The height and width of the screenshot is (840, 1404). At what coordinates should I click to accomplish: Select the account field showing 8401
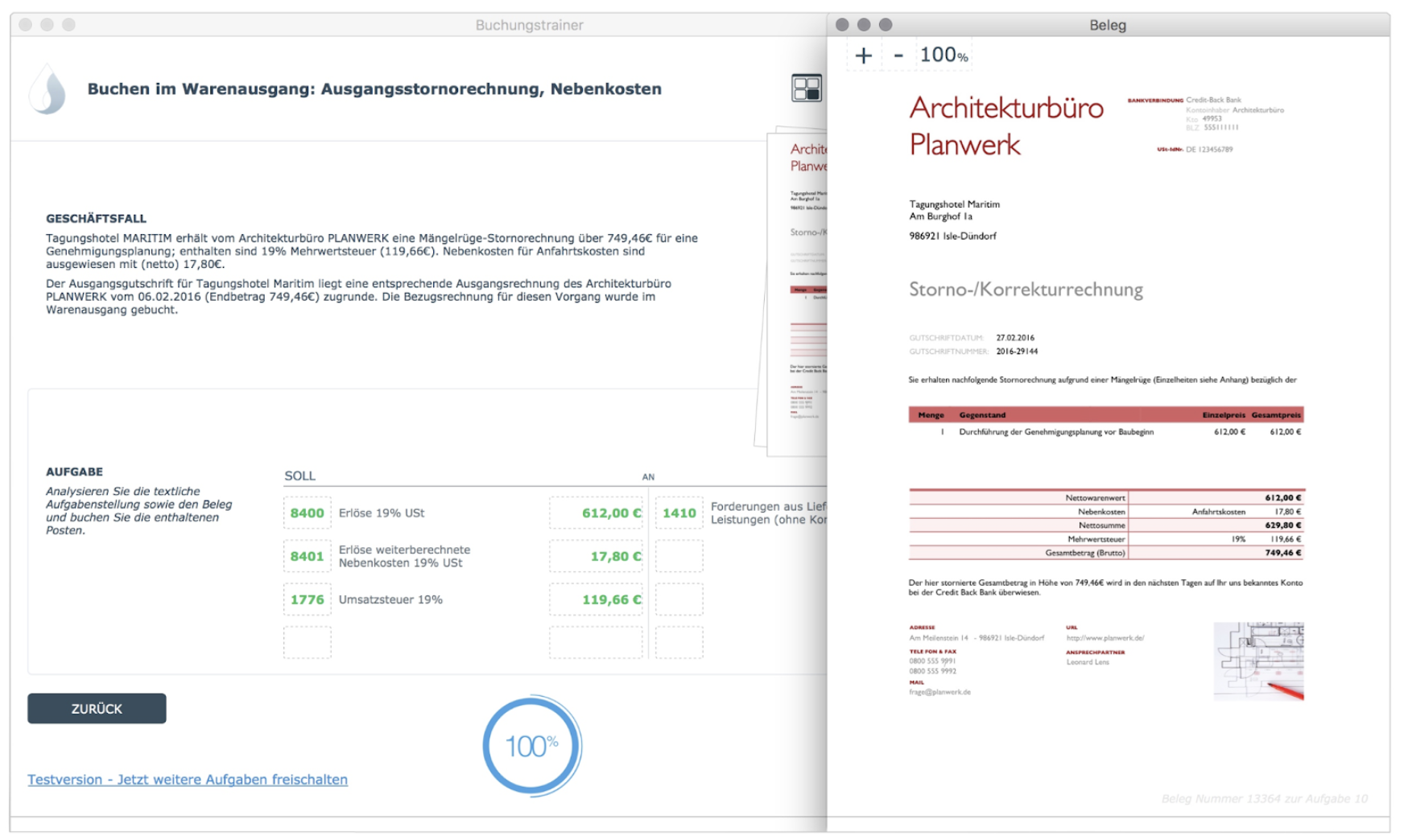point(307,556)
